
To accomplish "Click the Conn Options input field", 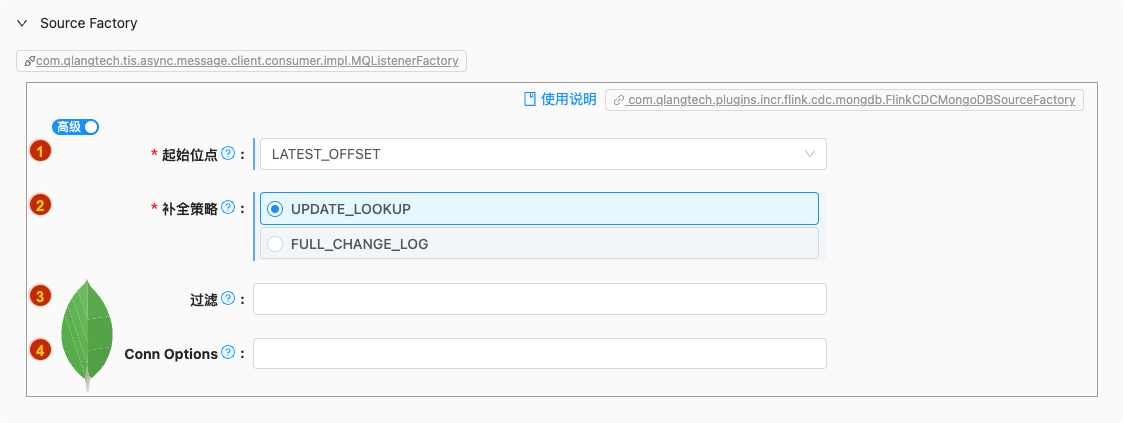I will click(x=540, y=354).
